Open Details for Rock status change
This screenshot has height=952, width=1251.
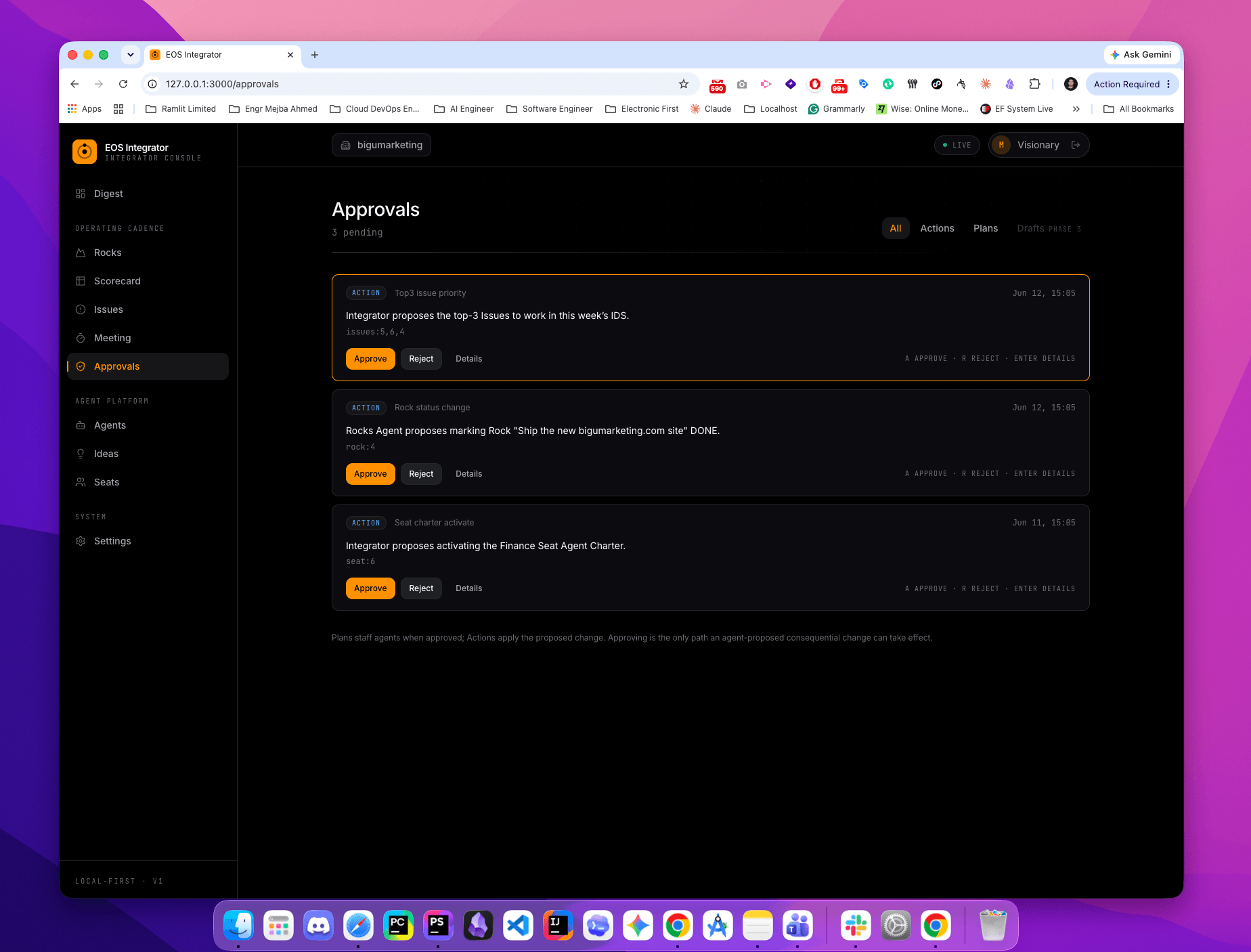point(468,474)
